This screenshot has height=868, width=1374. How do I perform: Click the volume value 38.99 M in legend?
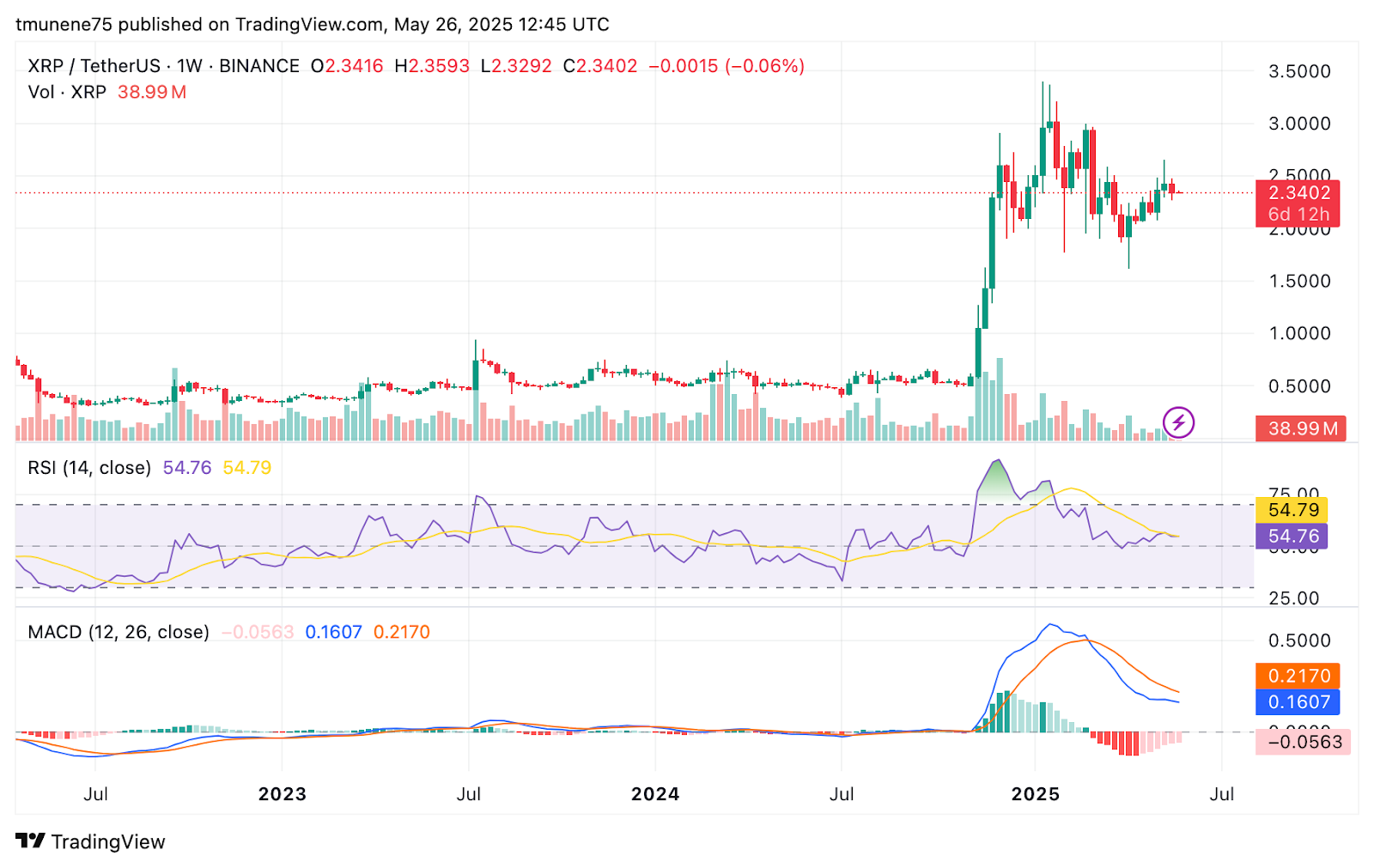click(152, 92)
